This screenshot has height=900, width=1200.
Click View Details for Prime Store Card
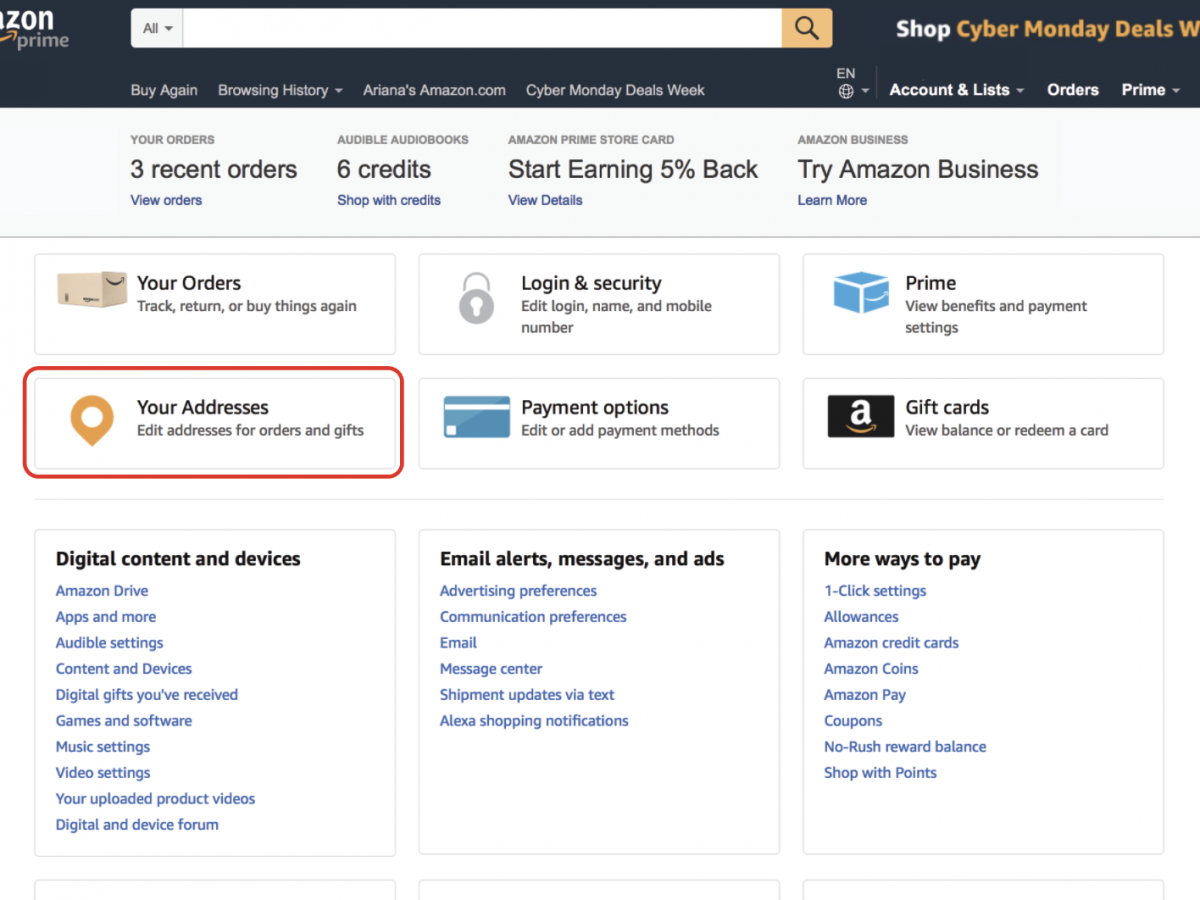545,200
